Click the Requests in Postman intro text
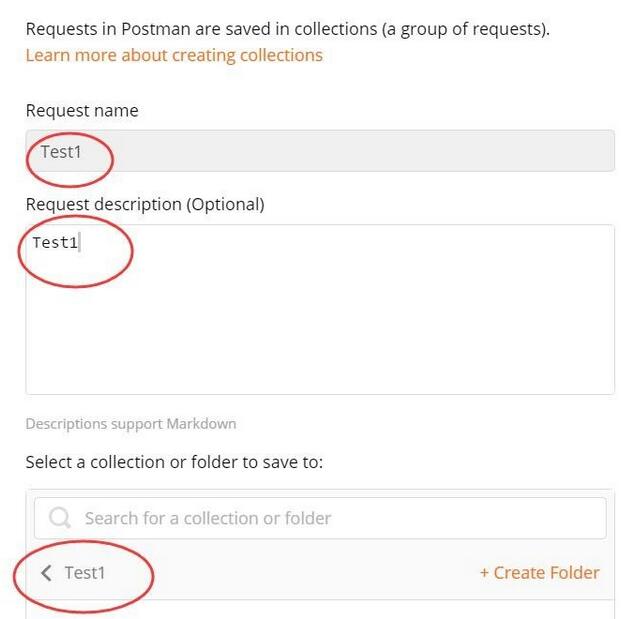This screenshot has width=623, height=619. [x=287, y=29]
